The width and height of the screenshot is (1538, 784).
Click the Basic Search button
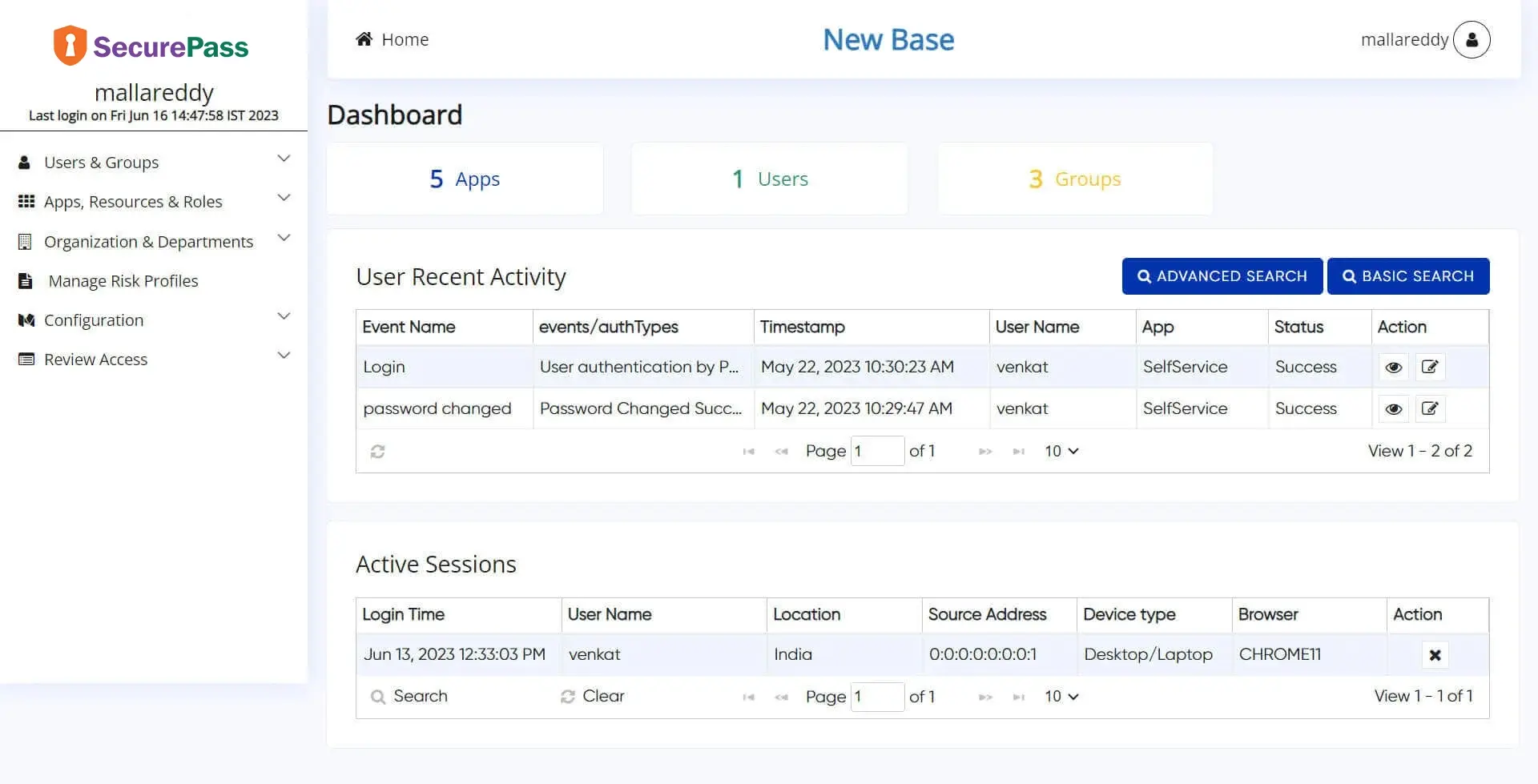tap(1407, 276)
